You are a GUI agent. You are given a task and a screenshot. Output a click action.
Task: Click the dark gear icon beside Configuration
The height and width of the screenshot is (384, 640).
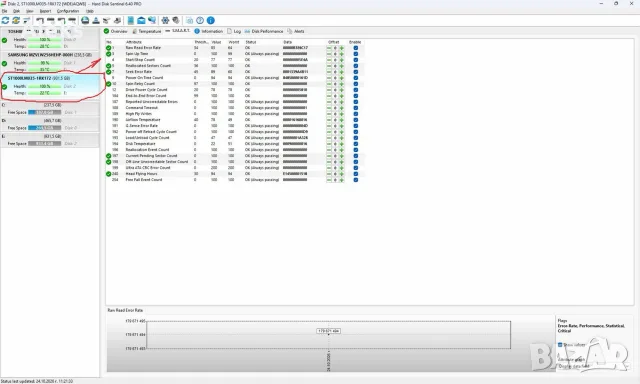176,20
